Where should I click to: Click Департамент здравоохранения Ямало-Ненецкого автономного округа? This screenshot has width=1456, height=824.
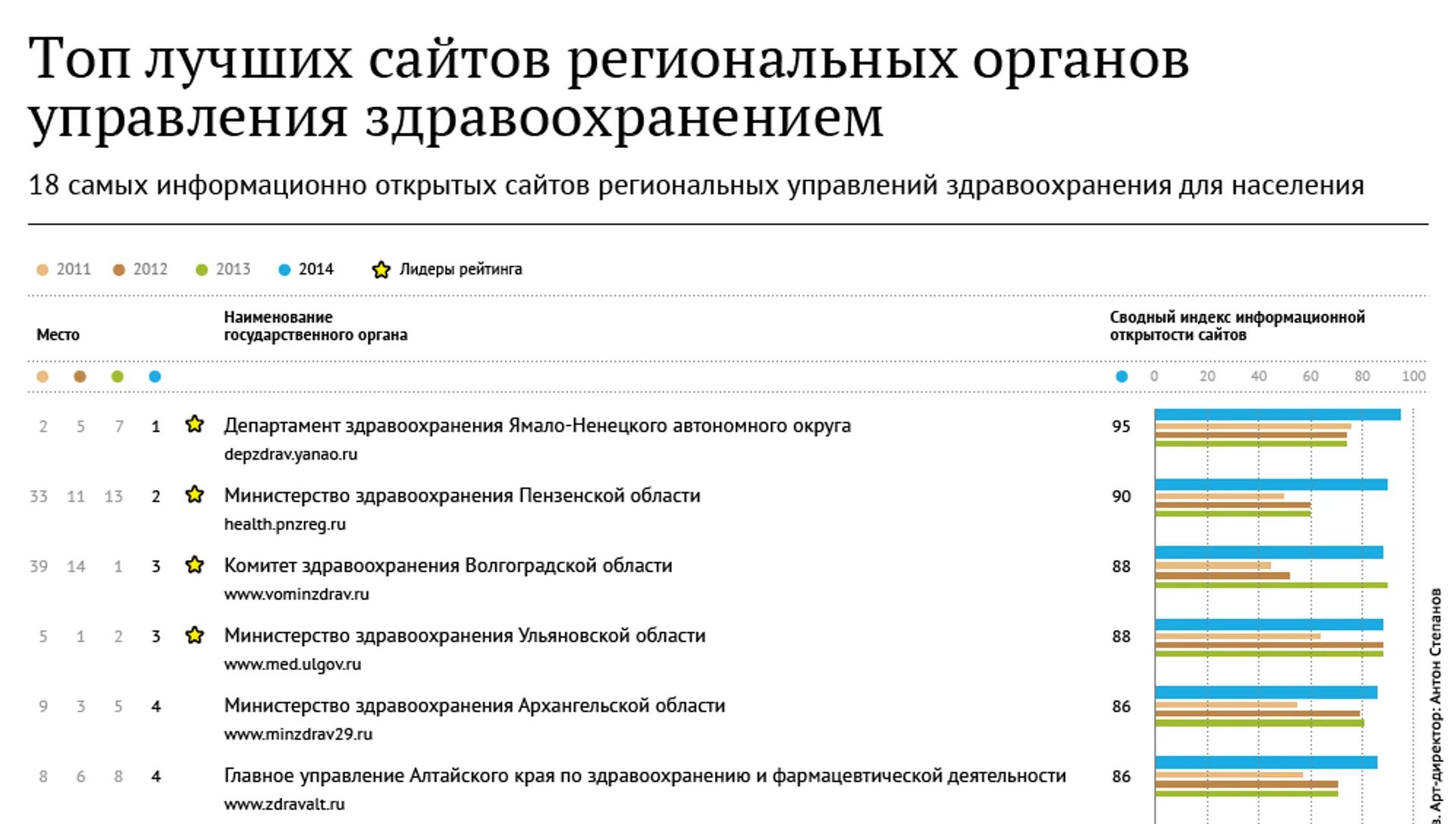coord(537,426)
